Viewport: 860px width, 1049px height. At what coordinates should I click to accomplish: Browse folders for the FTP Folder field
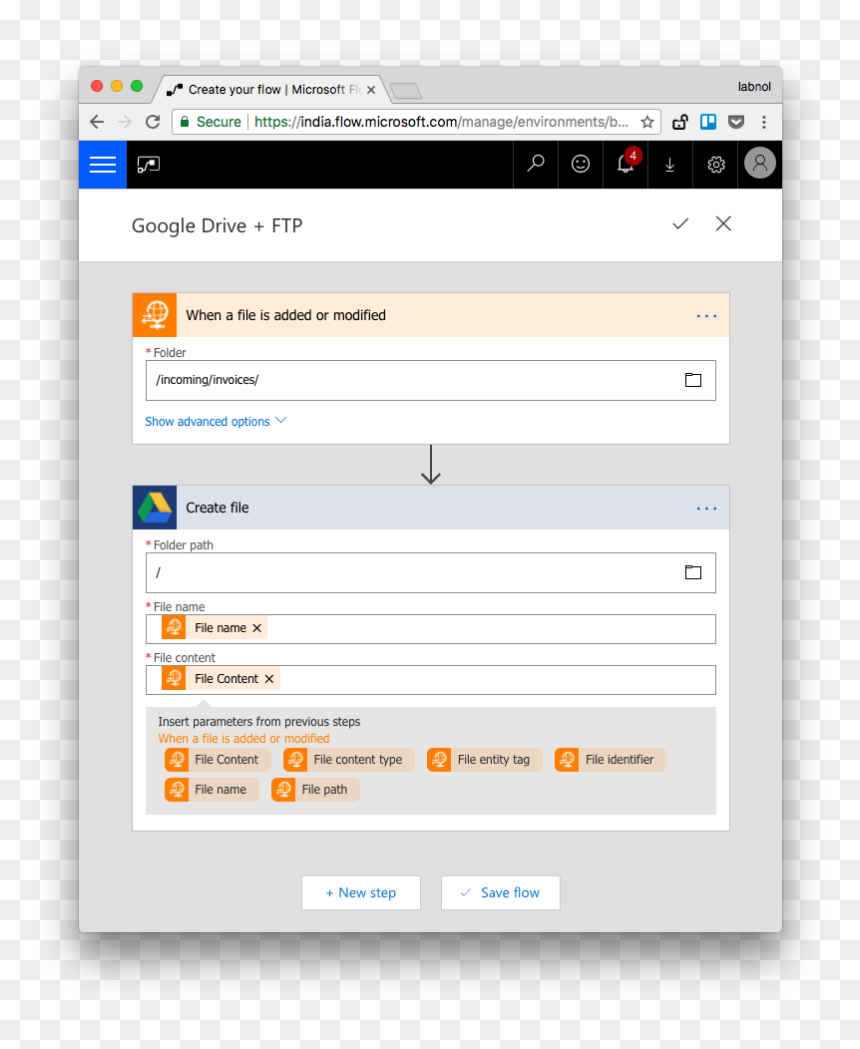[x=693, y=380]
